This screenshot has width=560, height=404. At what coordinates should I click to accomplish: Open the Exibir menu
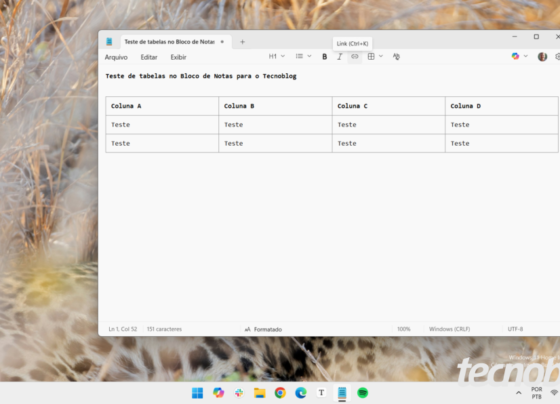click(178, 57)
